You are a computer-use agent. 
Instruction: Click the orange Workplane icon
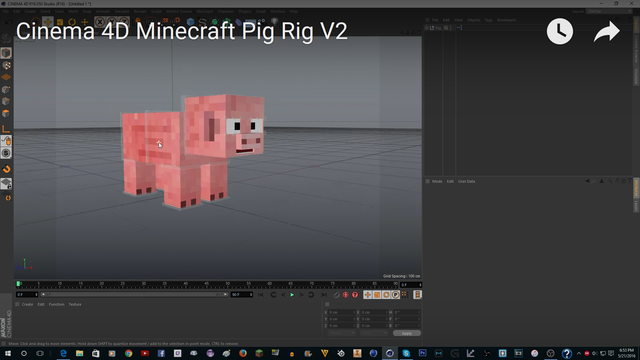[x=6, y=77]
